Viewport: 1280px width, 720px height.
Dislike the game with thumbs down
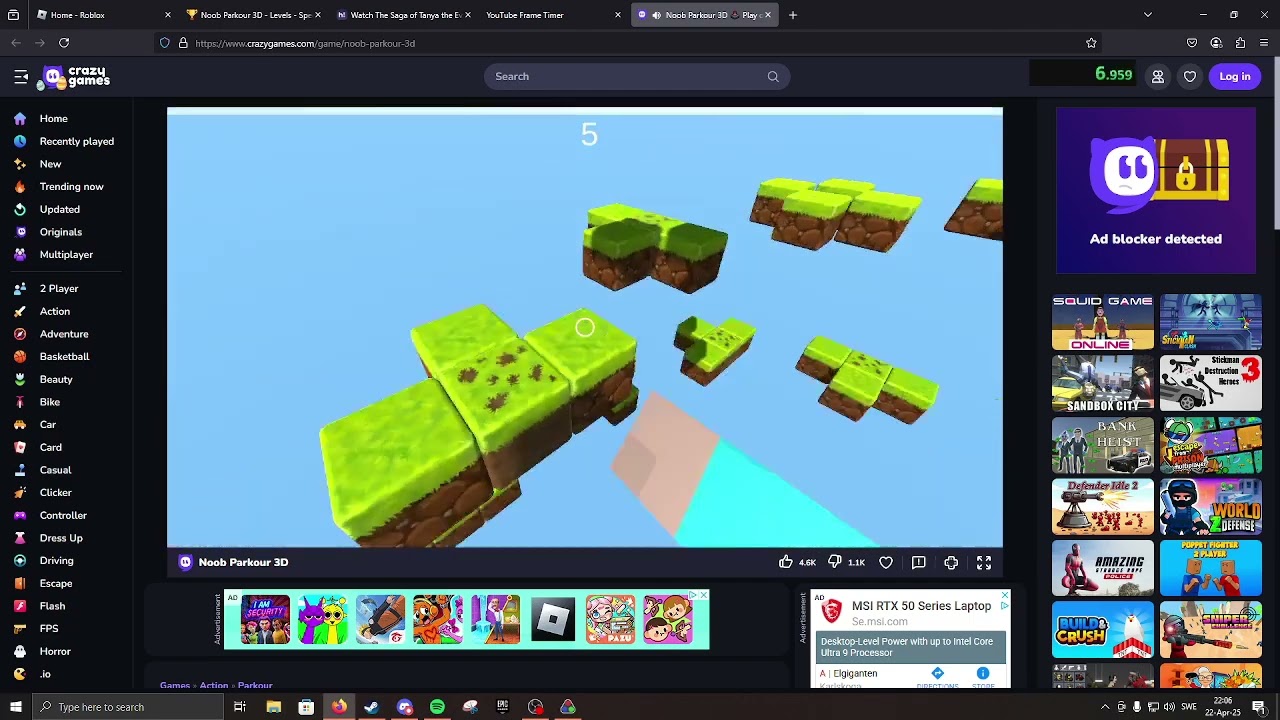pos(835,562)
